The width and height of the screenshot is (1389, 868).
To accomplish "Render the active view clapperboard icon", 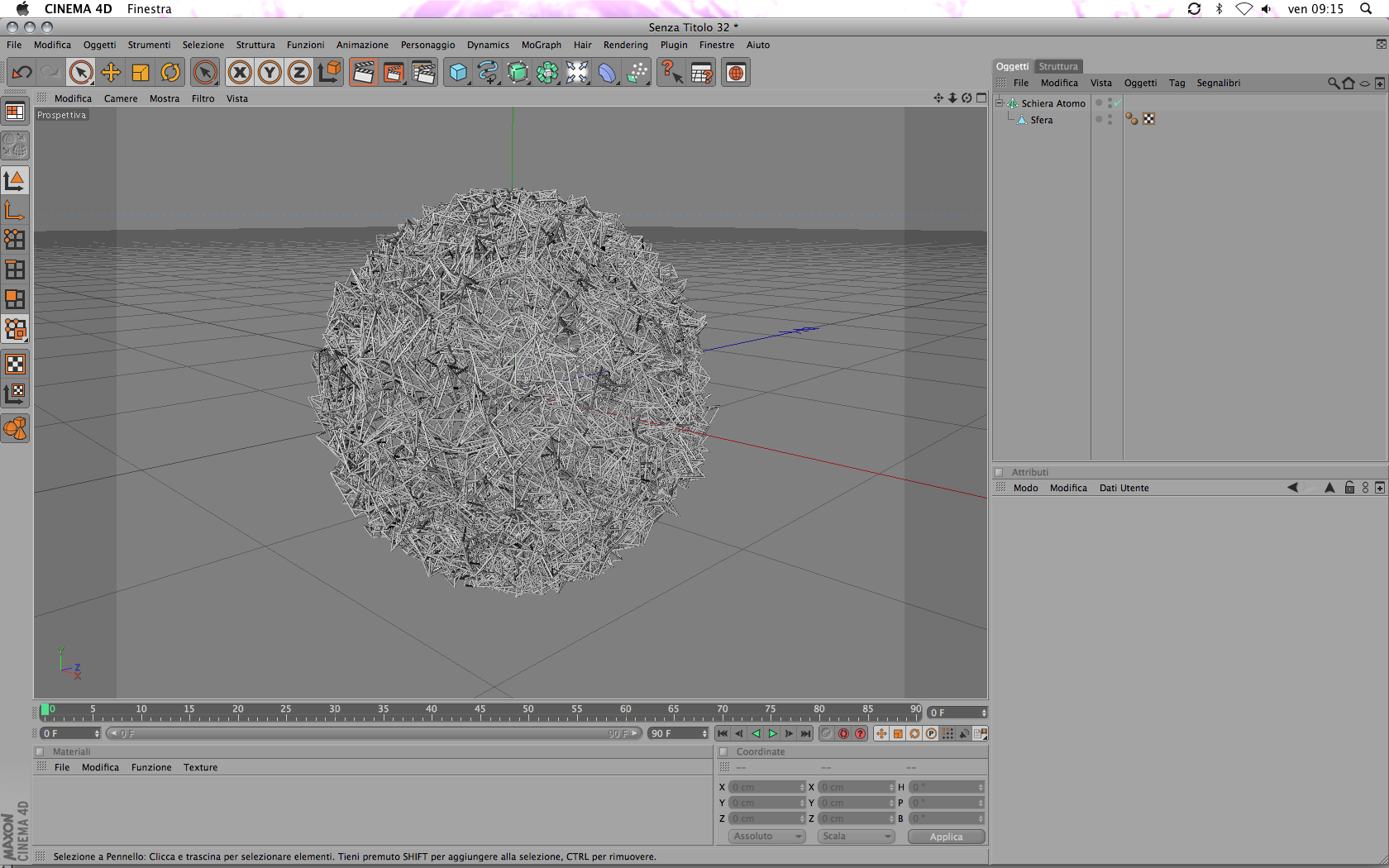I will [363, 73].
